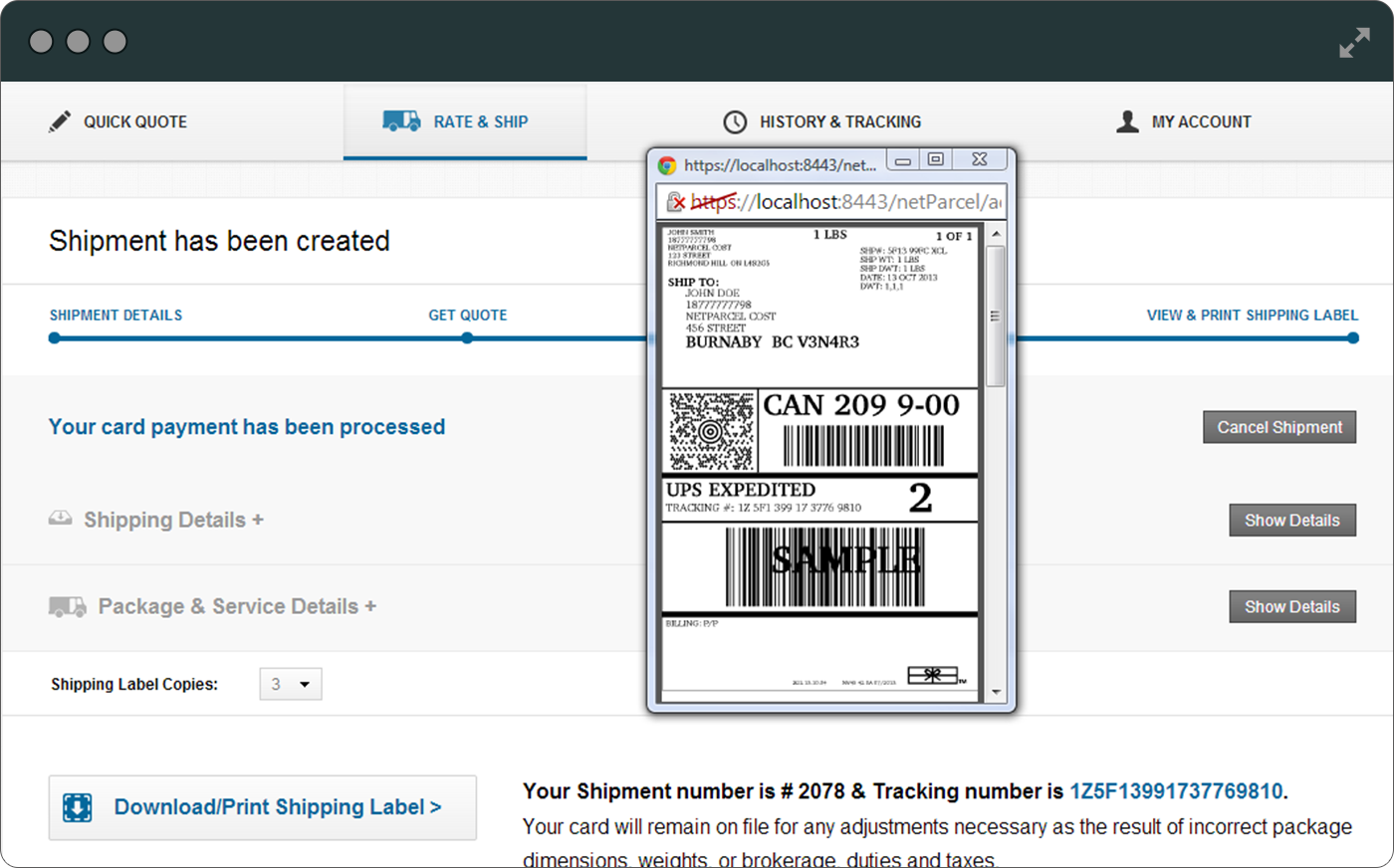Click the 'Shipping Label Copies:' label
The width and height of the screenshot is (1394, 868).
(134, 684)
